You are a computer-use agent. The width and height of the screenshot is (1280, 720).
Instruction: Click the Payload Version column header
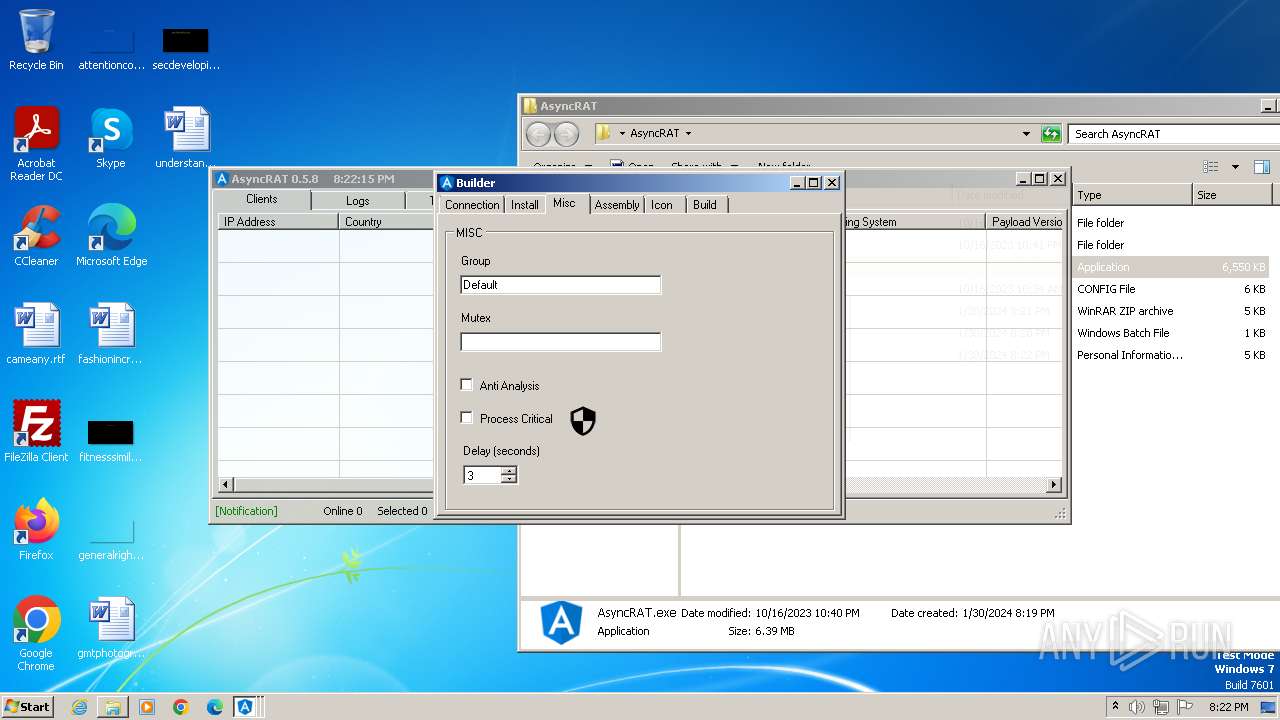point(1024,222)
